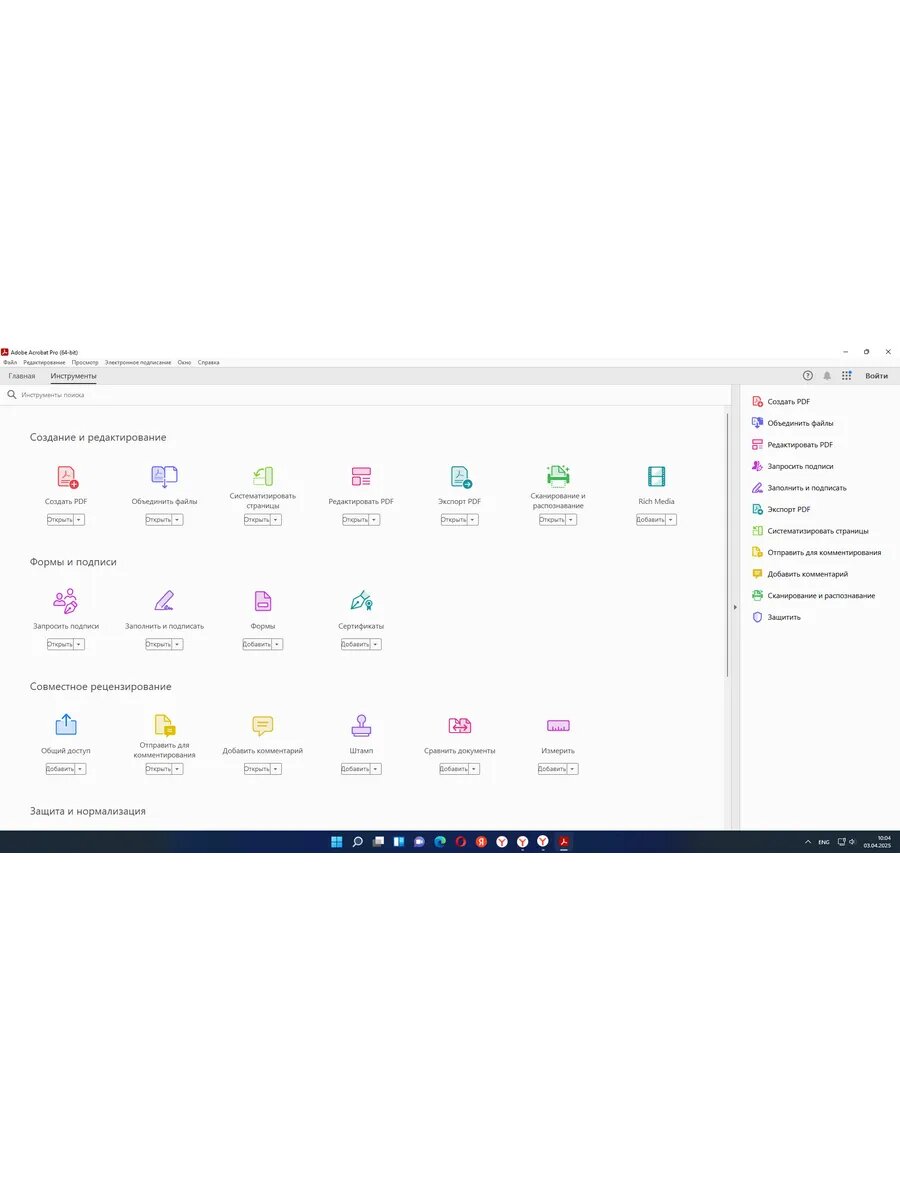Open the Редактировать PDF icon in the tools grid
Image resolution: width=900 pixels, height=1200 pixels.
point(361,477)
